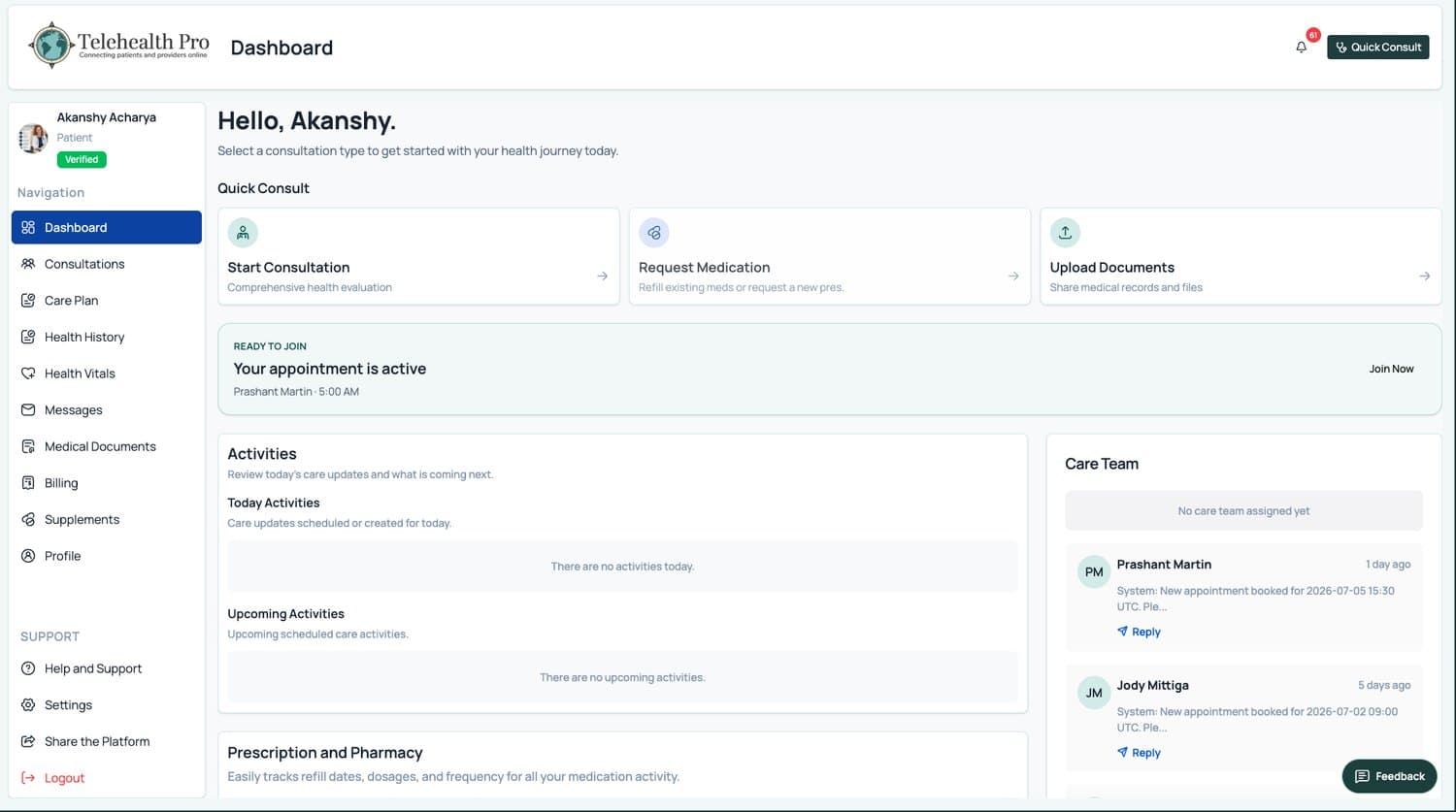Image resolution: width=1456 pixels, height=812 pixels.
Task: Click the Jody Mittiga JM avatar
Action: [1094, 693]
